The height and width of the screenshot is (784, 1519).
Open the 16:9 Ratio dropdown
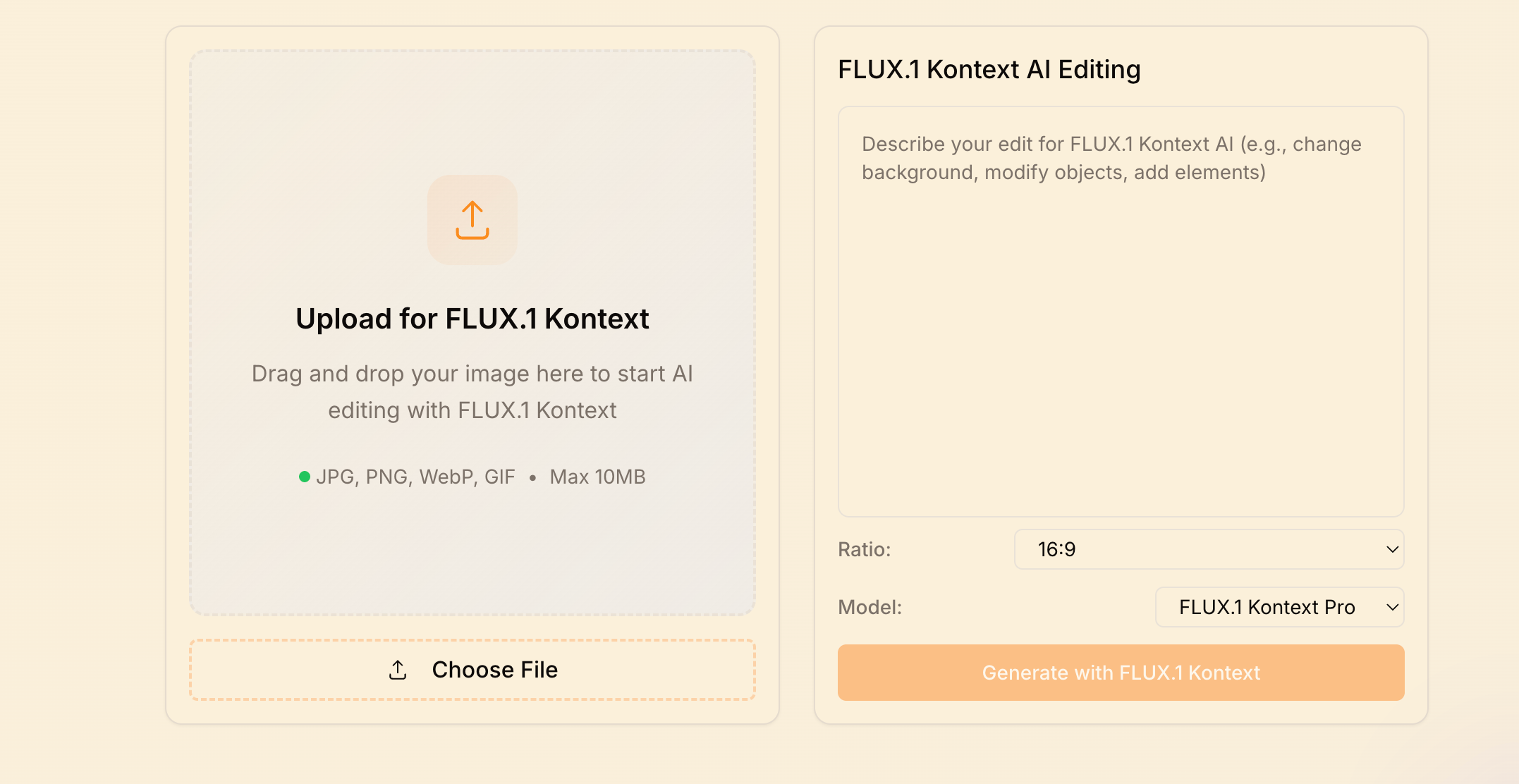[1209, 549]
